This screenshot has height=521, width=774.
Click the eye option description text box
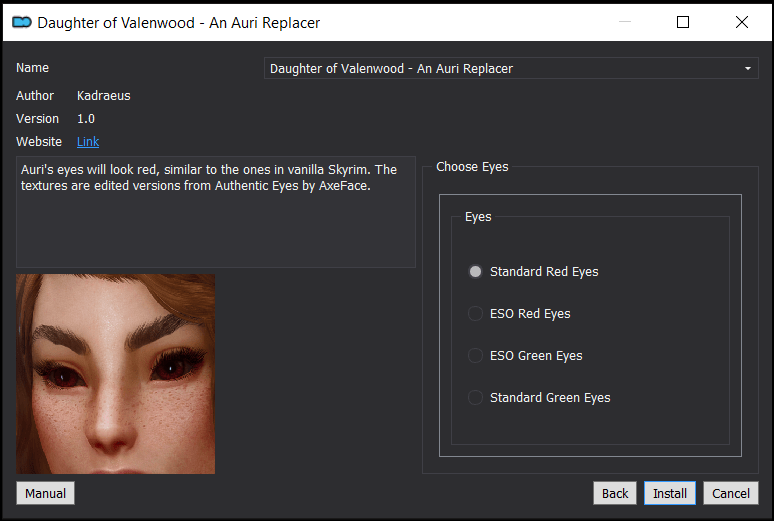click(216, 212)
